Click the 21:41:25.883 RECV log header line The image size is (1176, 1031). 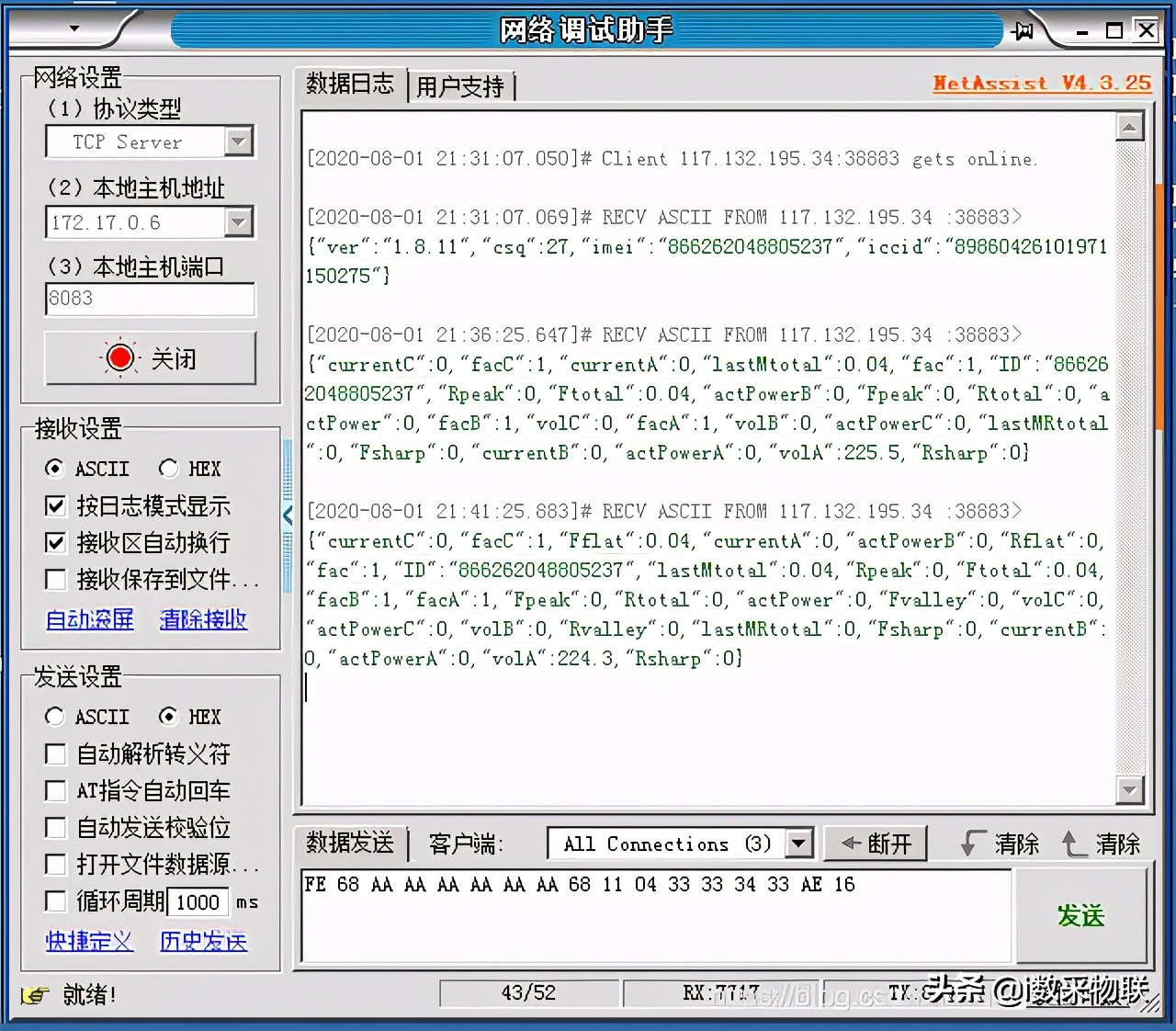tap(664, 512)
